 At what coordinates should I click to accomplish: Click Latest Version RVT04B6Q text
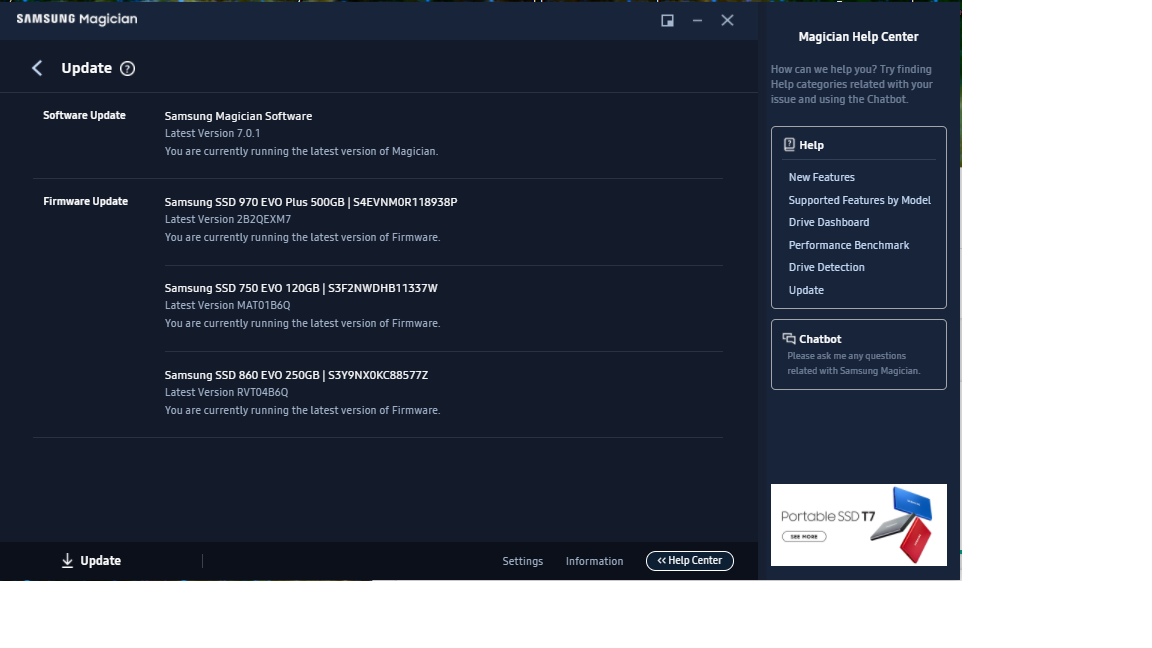(226, 392)
